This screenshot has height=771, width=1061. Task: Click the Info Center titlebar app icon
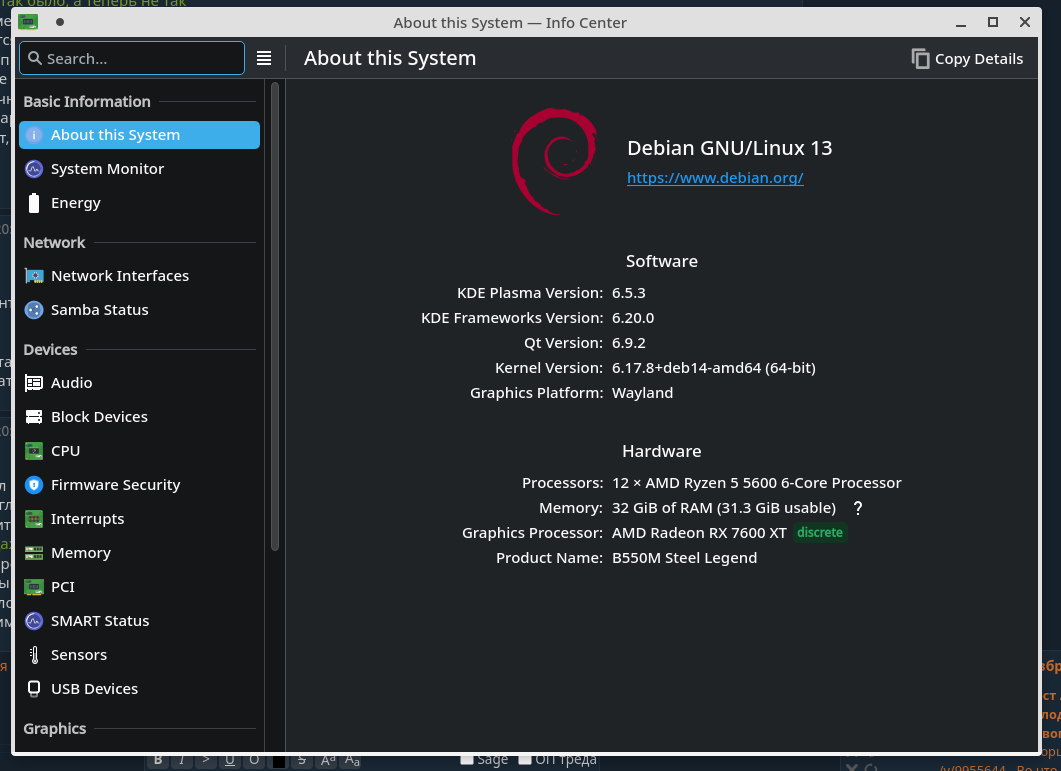28,22
